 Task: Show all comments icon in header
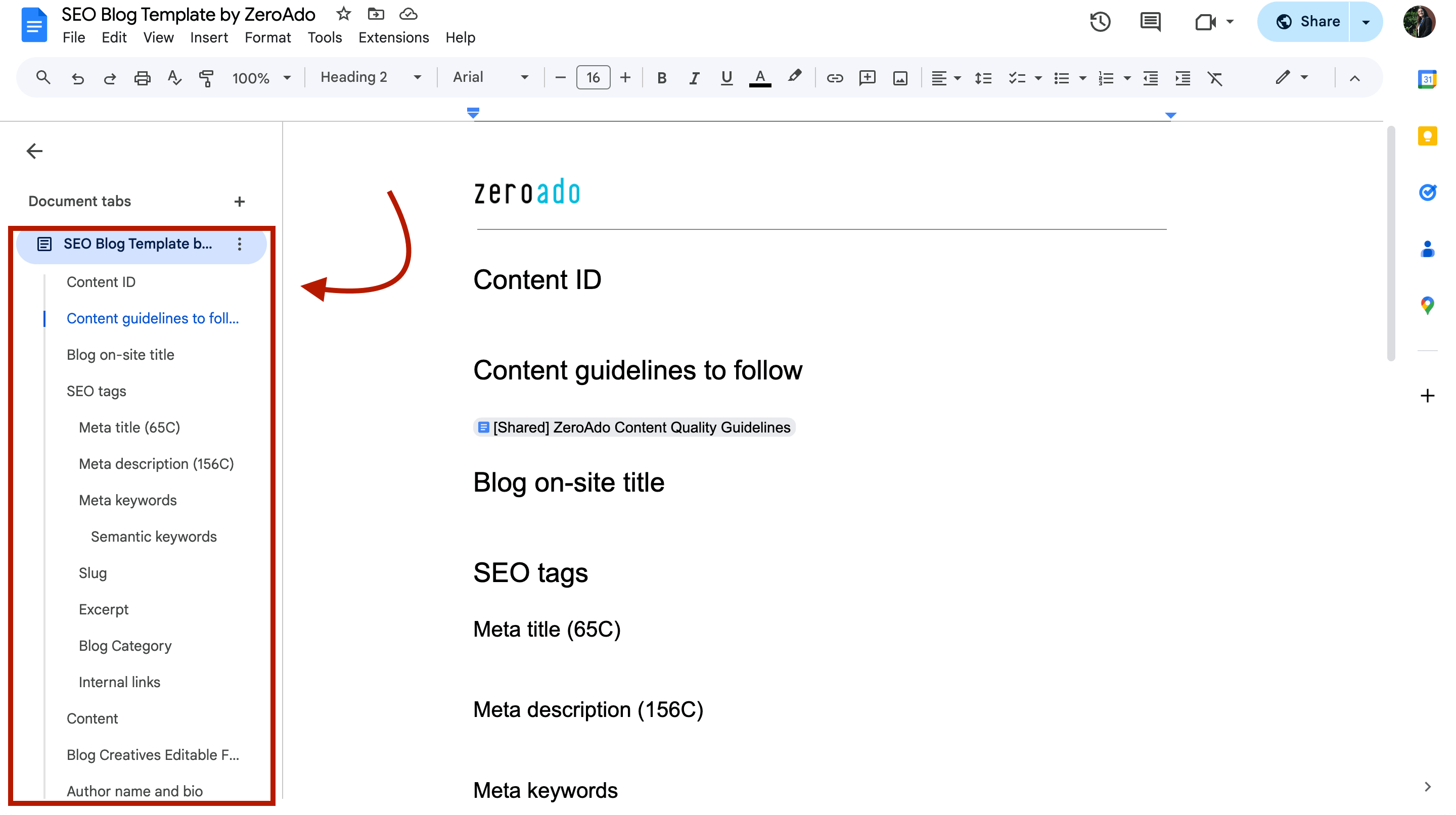click(1150, 22)
